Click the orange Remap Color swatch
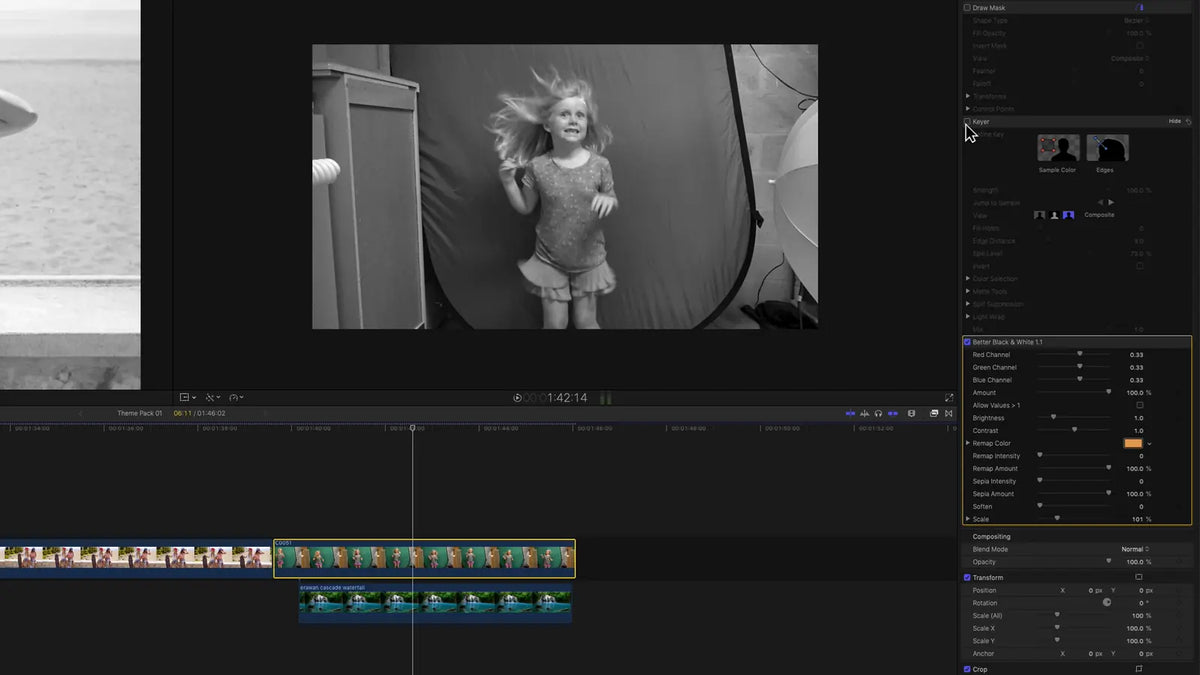The height and width of the screenshot is (675, 1200). (1133, 443)
